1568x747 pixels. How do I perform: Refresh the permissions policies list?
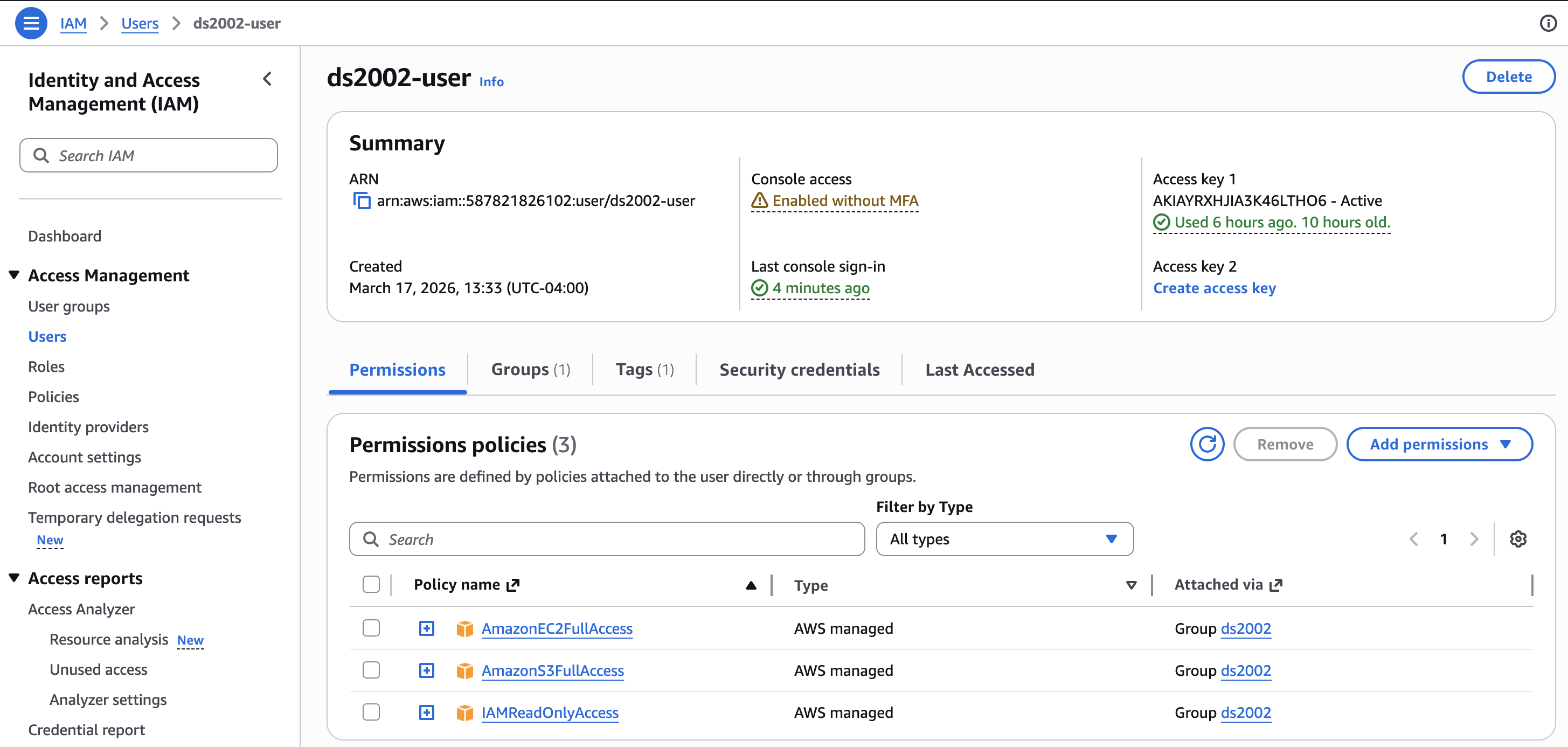point(1207,445)
